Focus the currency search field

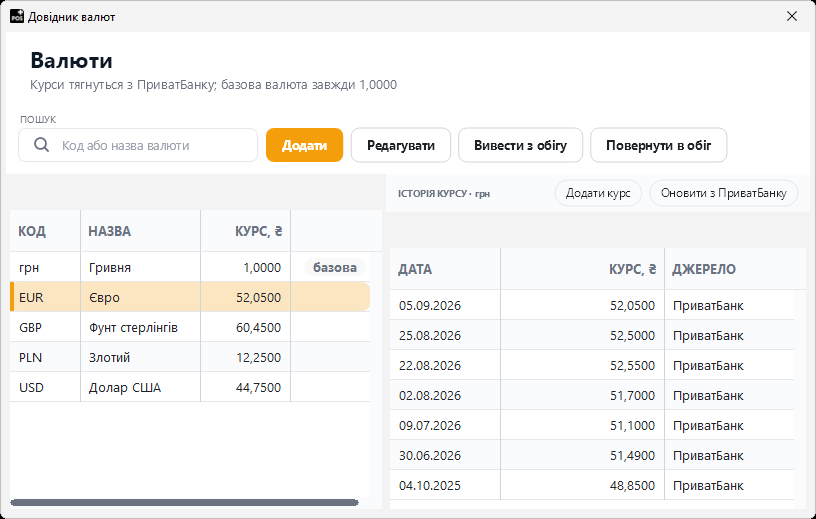pyautogui.click(x=138, y=145)
